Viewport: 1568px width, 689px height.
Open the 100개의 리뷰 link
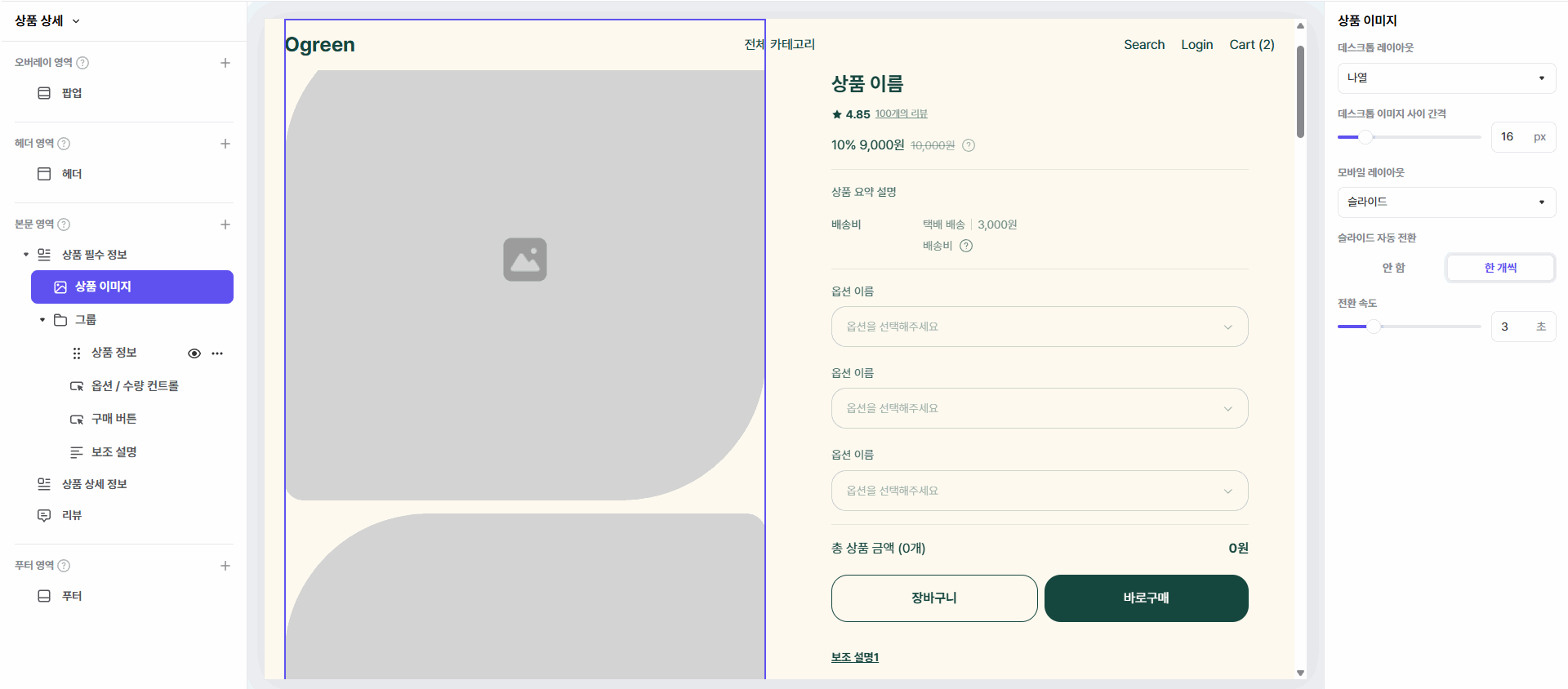click(902, 114)
